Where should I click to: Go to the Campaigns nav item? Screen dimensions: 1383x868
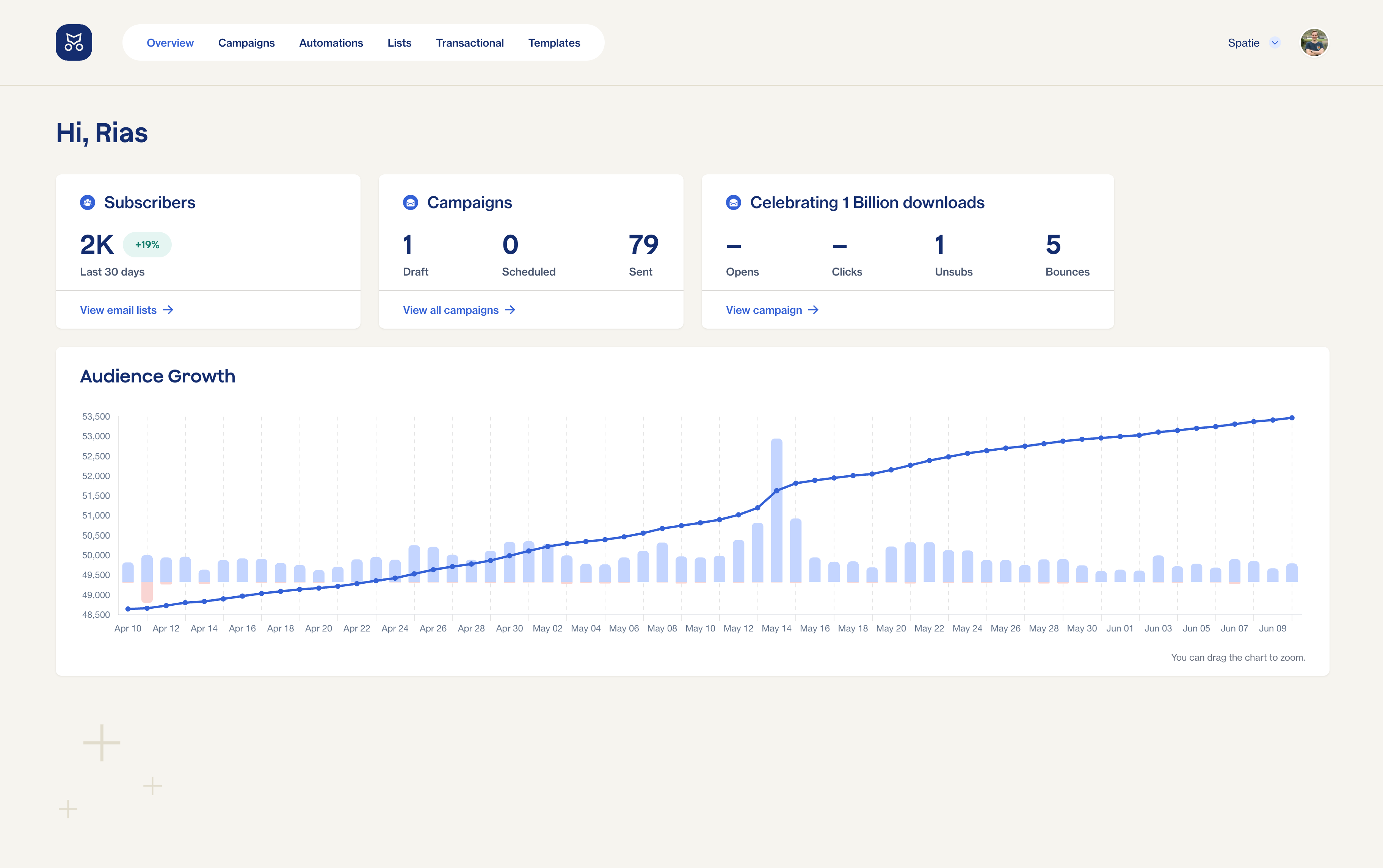(x=246, y=43)
